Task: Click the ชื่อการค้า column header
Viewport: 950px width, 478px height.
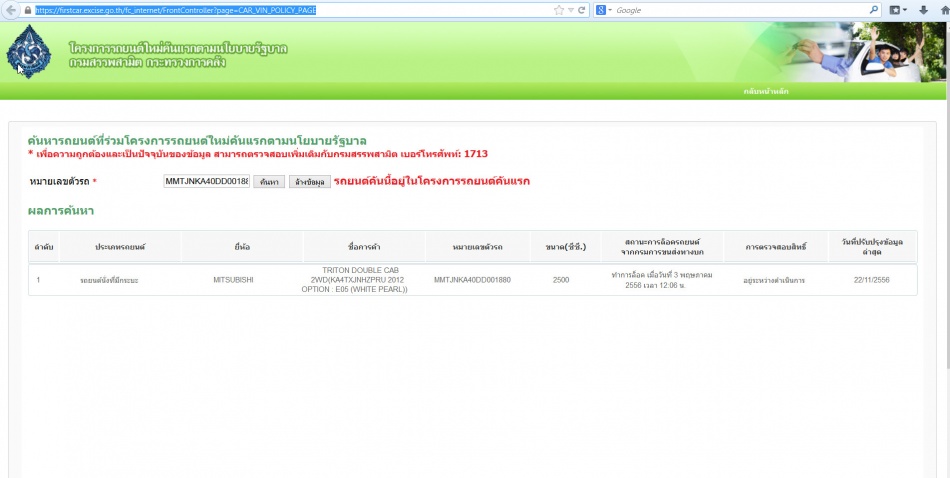Action: pos(364,247)
